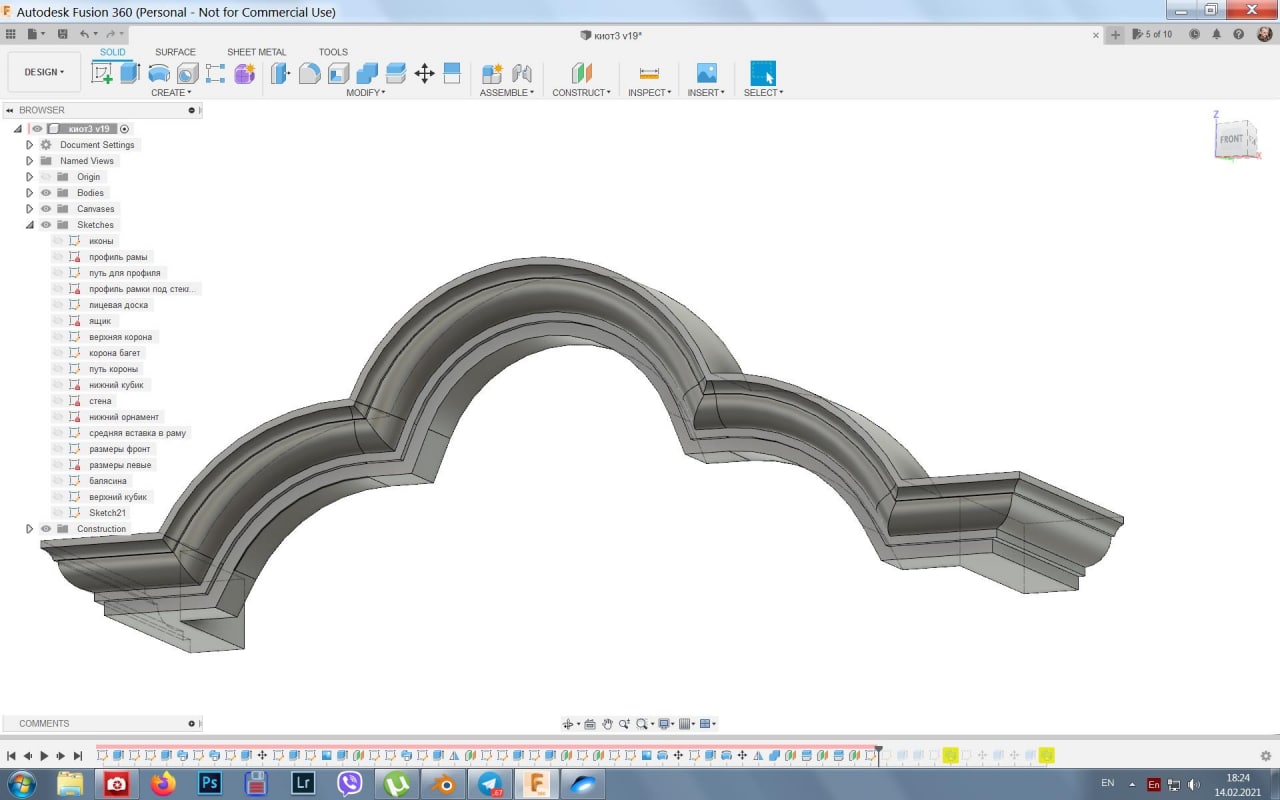Click the Insert image icon
1280x800 pixels.
point(707,73)
